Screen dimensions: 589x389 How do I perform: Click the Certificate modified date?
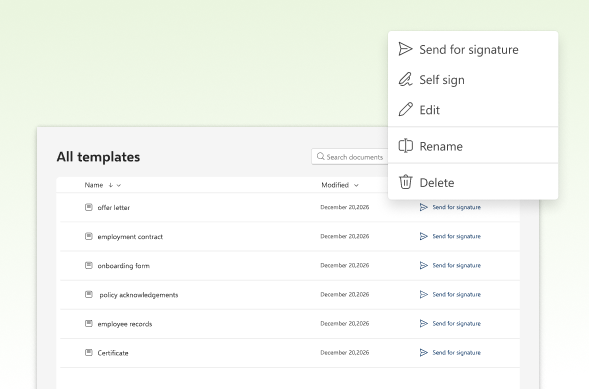point(344,353)
